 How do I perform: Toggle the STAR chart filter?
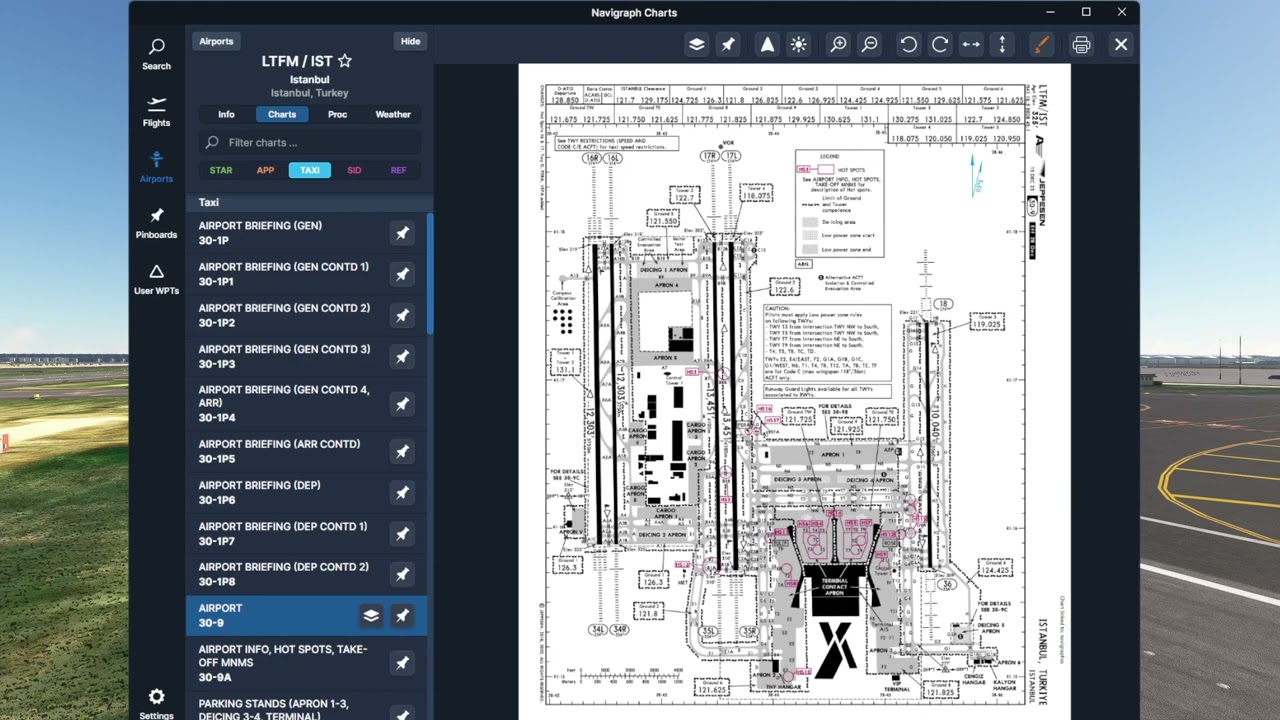[221, 170]
